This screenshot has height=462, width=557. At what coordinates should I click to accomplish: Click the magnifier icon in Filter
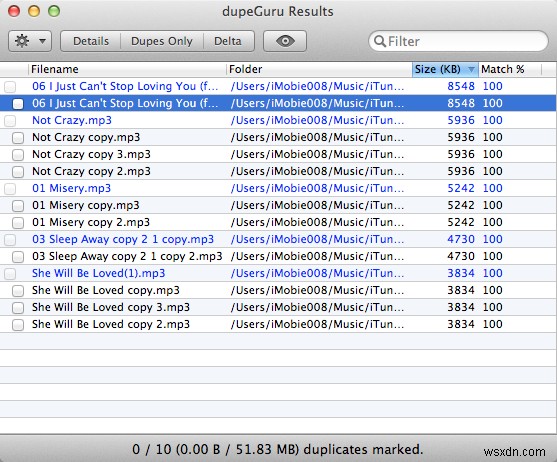(380, 41)
